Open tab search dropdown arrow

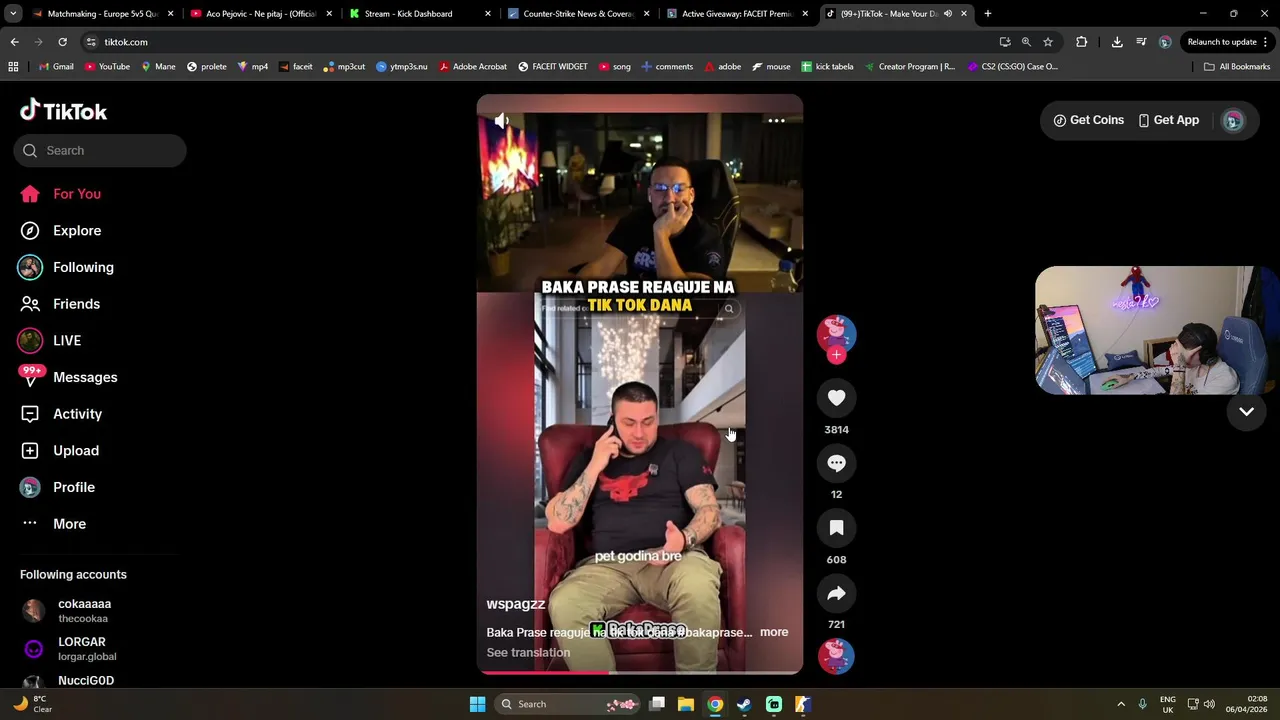point(13,14)
